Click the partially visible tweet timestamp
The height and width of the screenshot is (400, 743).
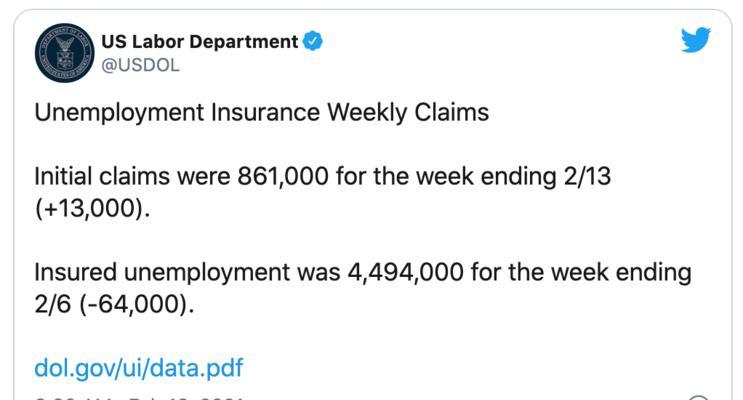pos(140,398)
